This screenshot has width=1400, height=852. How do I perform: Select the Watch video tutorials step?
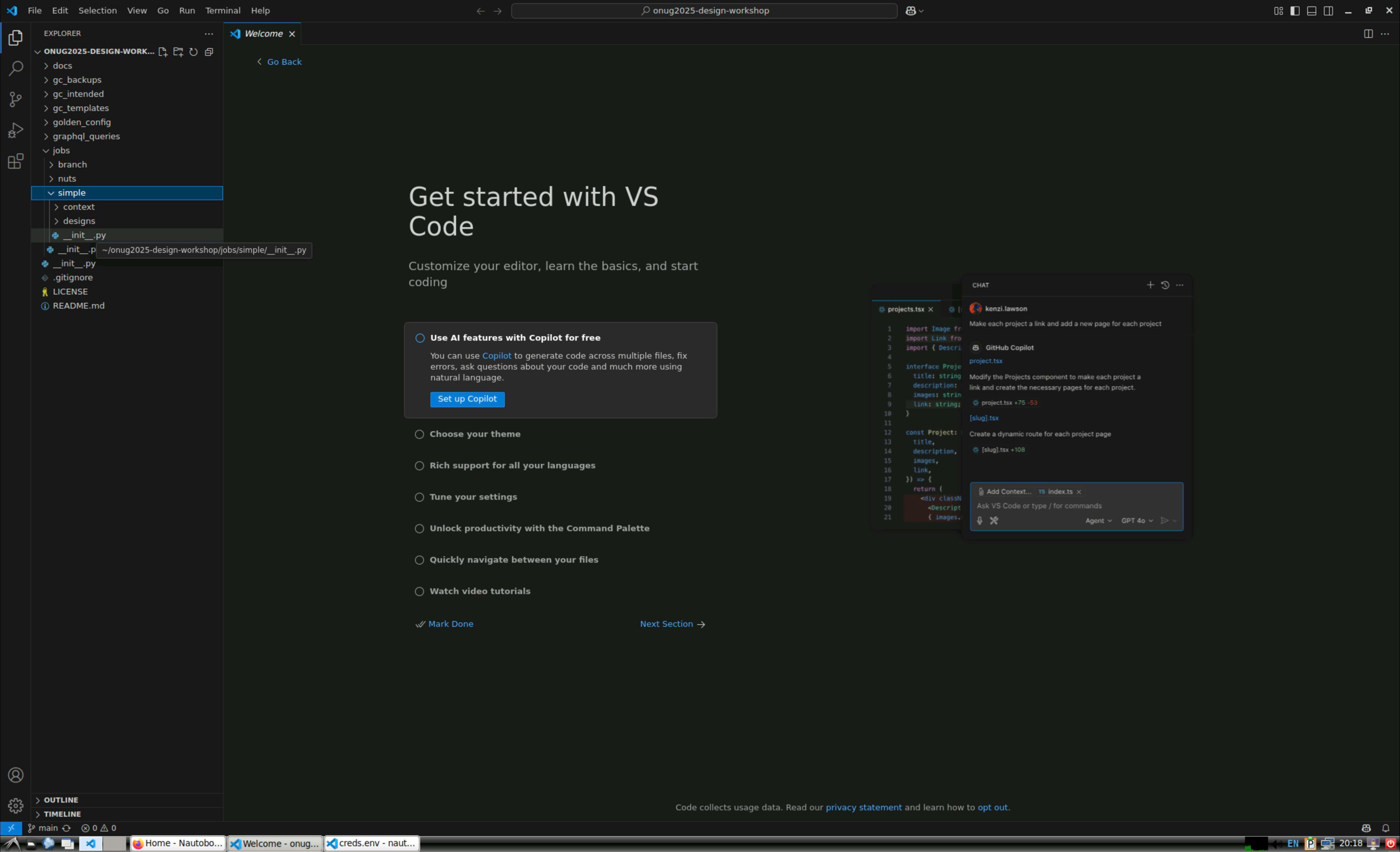(x=480, y=591)
